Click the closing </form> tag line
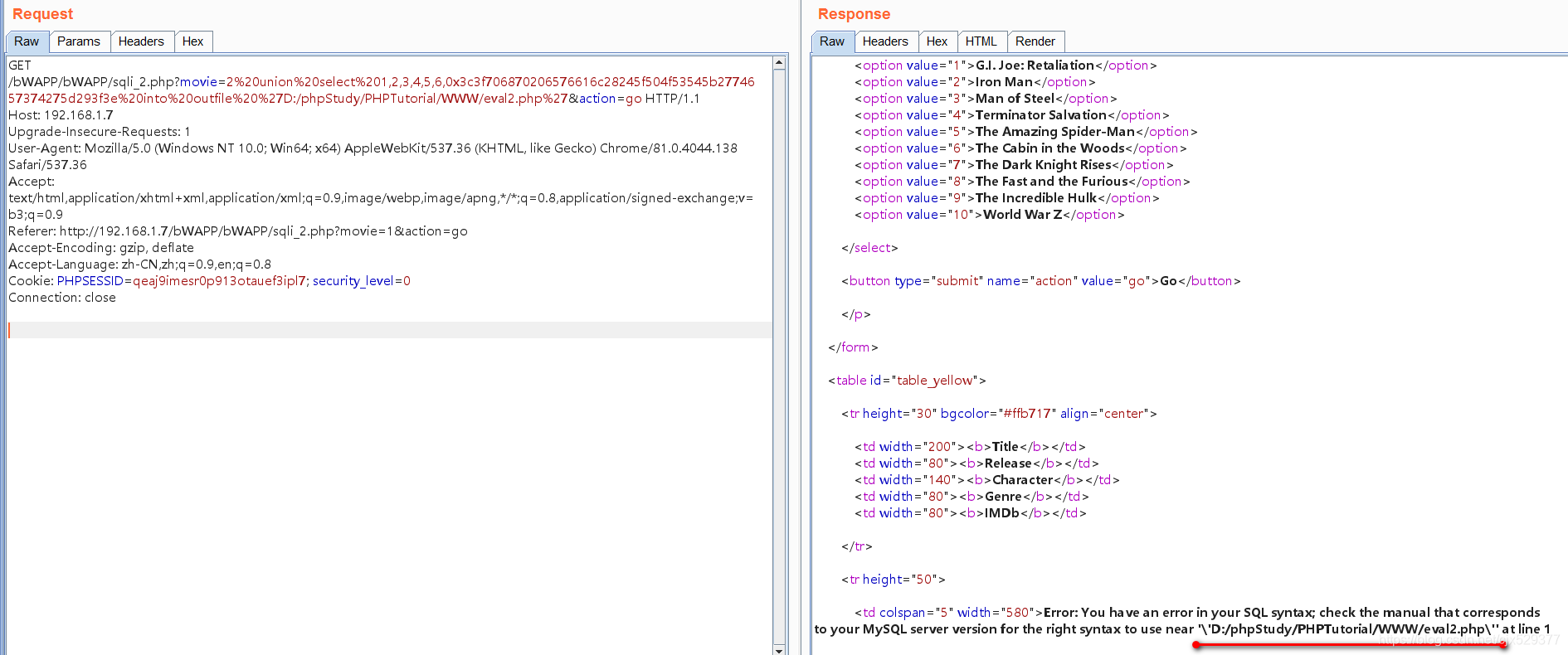 [853, 347]
